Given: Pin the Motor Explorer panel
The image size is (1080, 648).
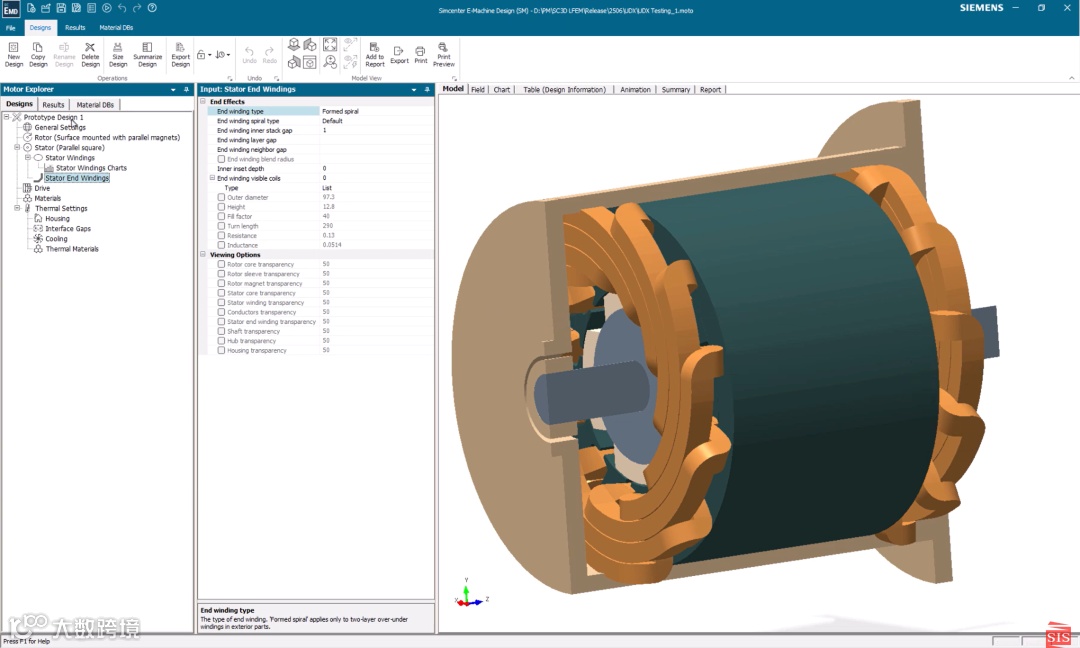Looking at the screenshot, I should (186, 90).
